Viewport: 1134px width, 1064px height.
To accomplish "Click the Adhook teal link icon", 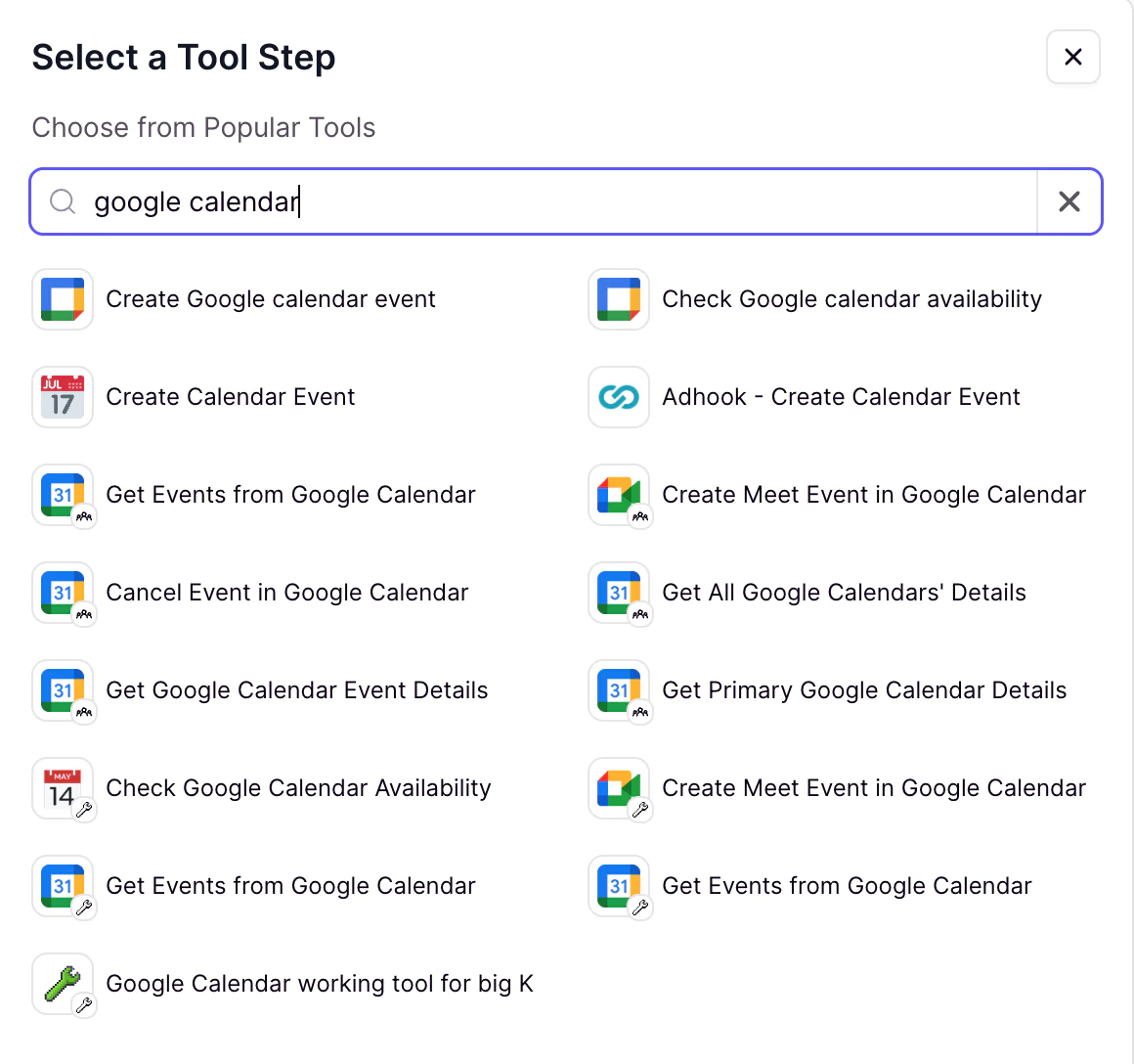I will click(618, 397).
